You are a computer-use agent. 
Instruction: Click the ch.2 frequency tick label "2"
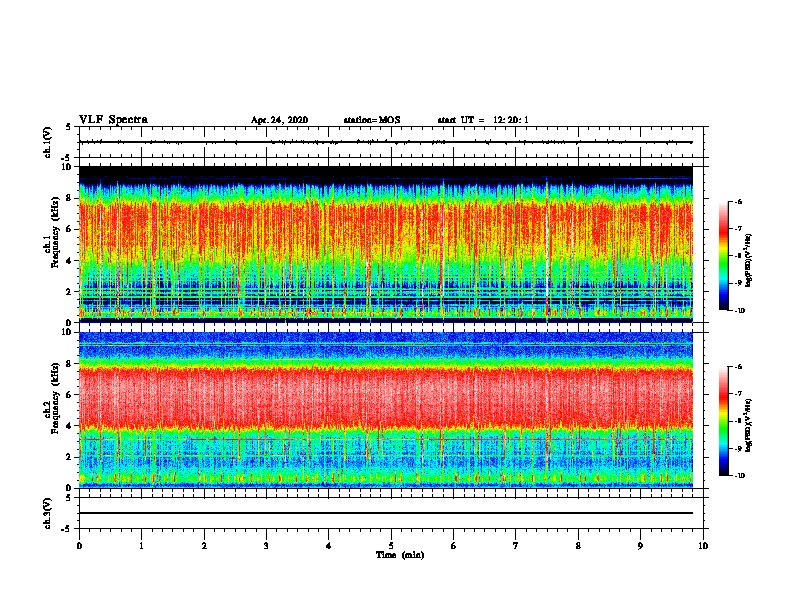69,457
